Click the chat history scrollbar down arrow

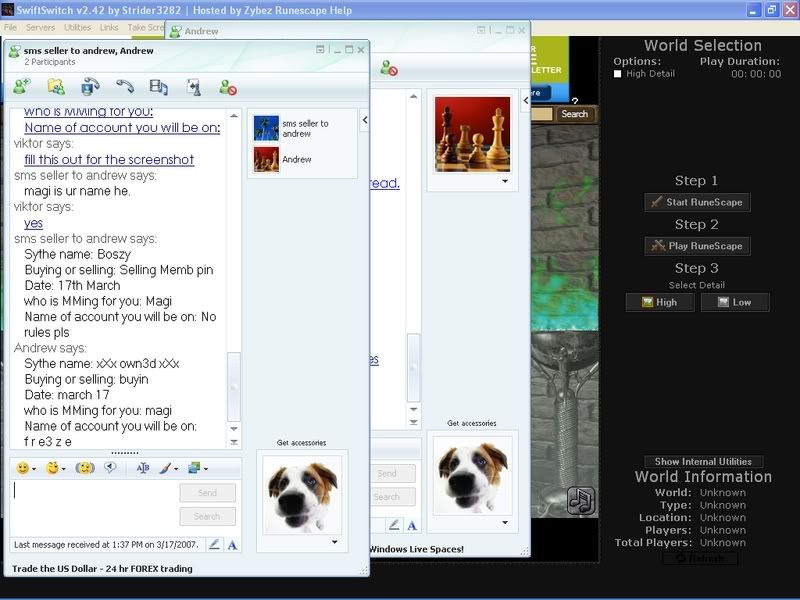pos(234,429)
